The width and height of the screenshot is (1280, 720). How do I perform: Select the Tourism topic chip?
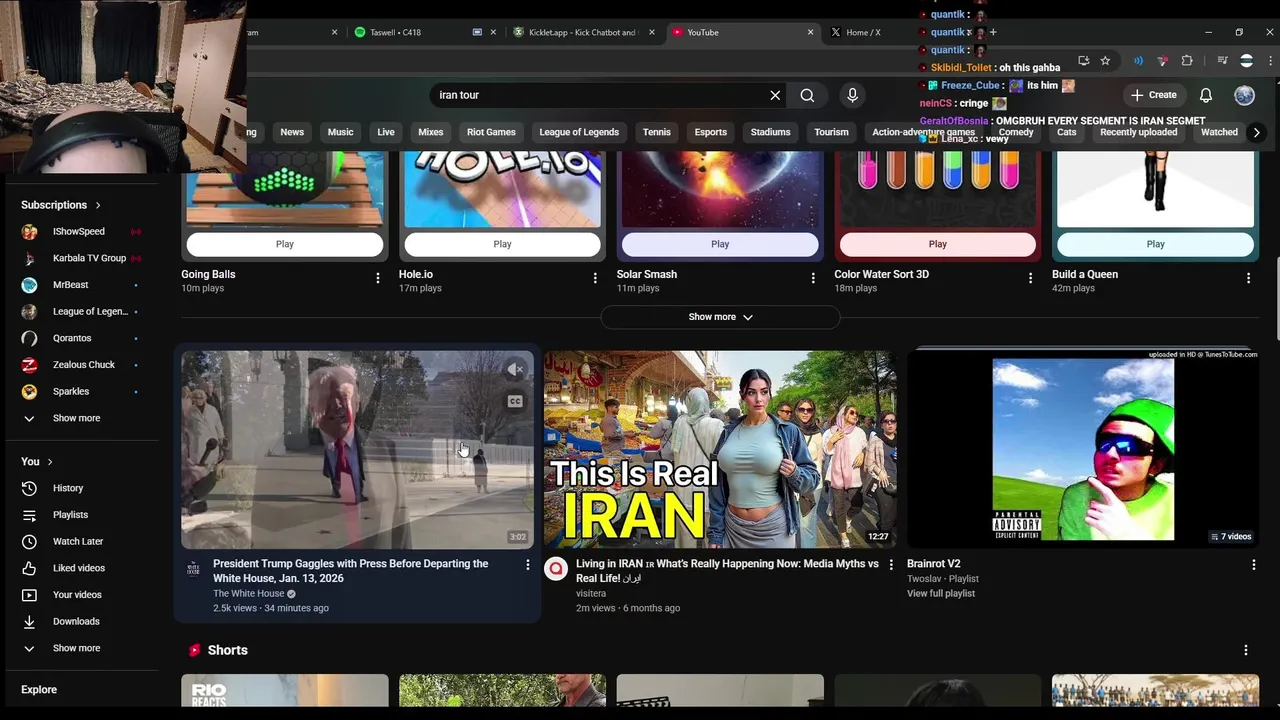coord(831,132)
